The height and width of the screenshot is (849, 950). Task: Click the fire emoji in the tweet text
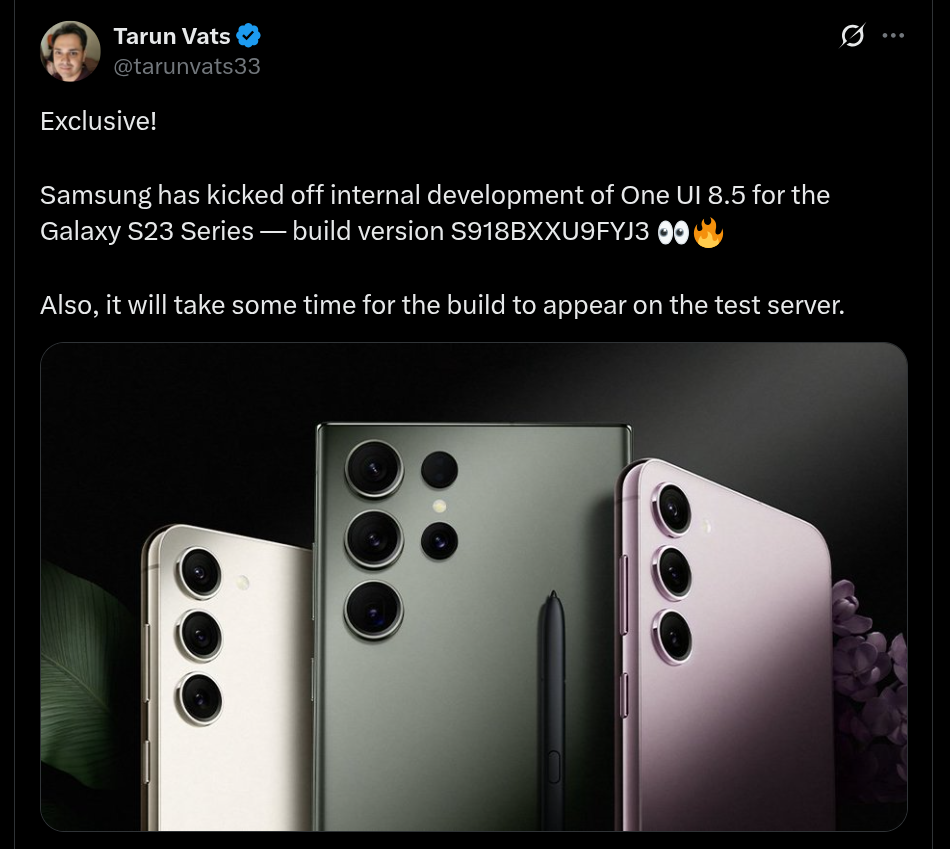click(709, 232)
